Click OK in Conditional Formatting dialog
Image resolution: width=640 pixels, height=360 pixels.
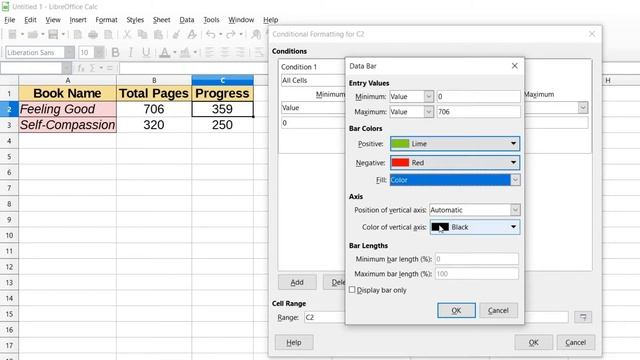click(x=533, y=342)
